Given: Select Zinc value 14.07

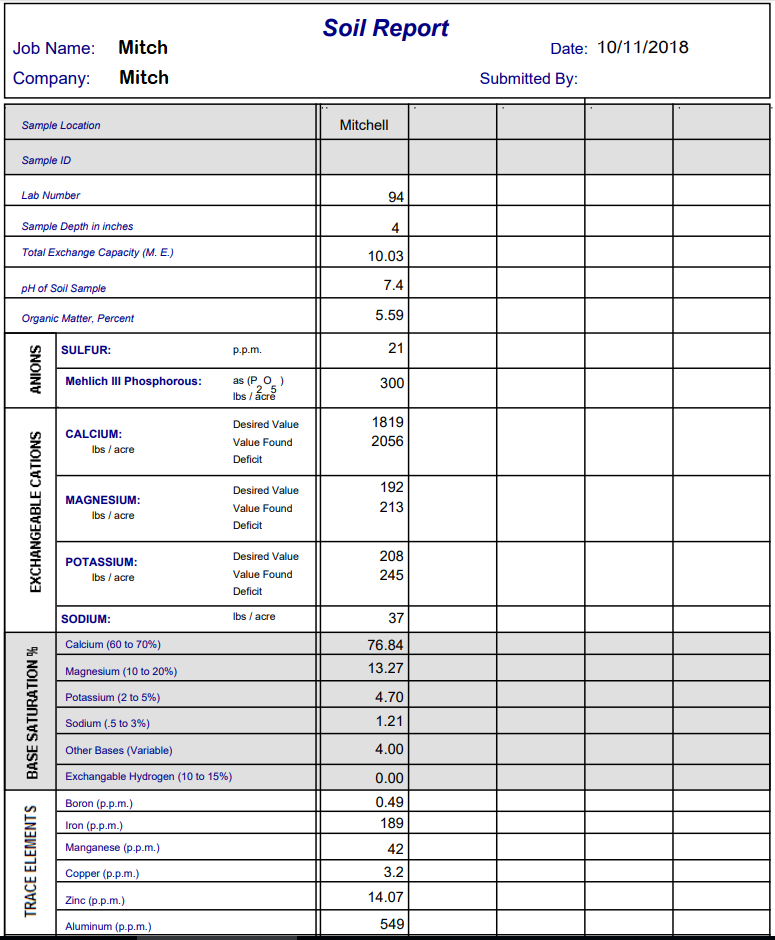Looking at the screenshot, I should (385, 897).
